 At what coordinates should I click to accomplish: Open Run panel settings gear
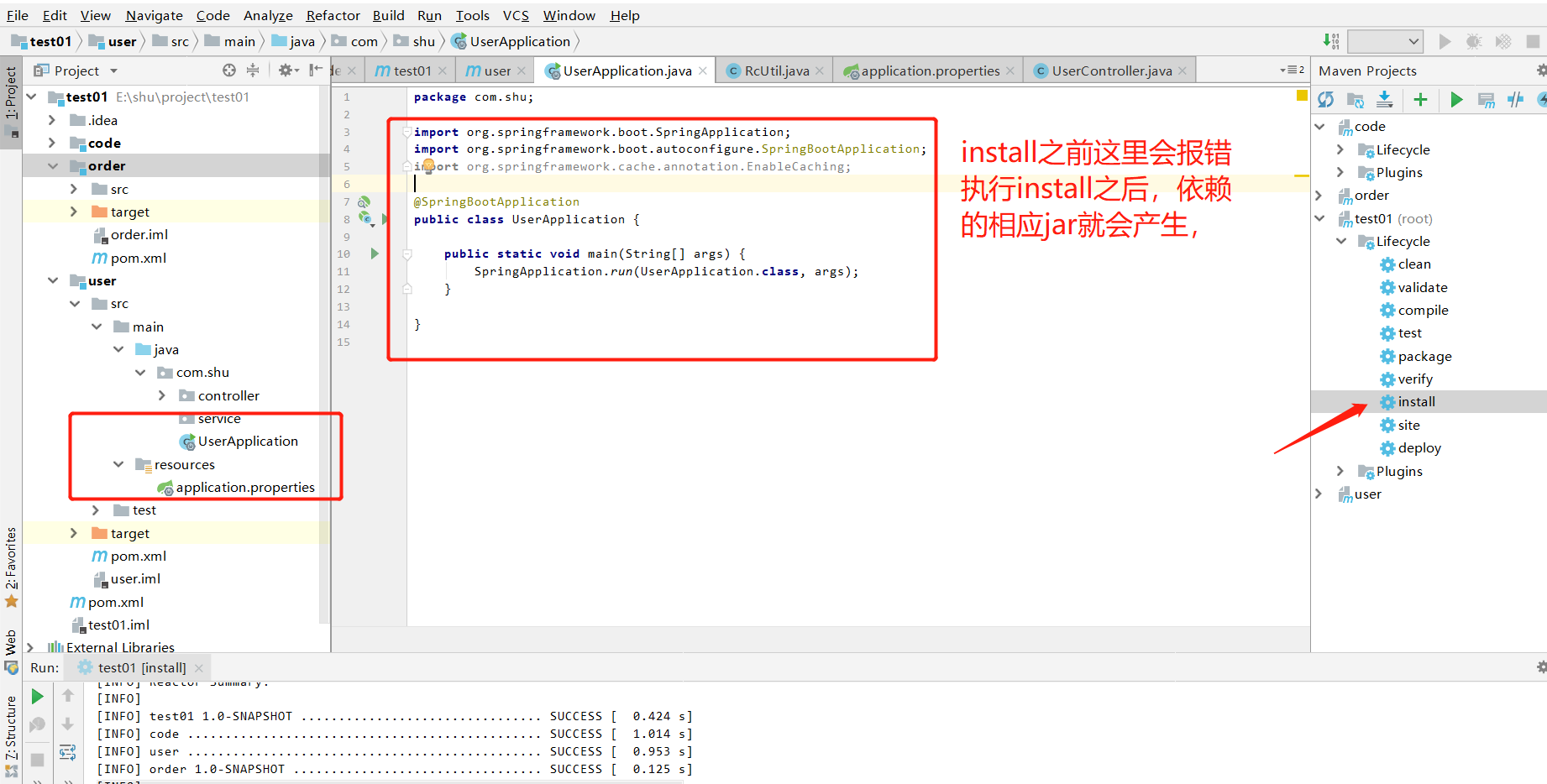pyautogui.click(x=1540, y=667)
